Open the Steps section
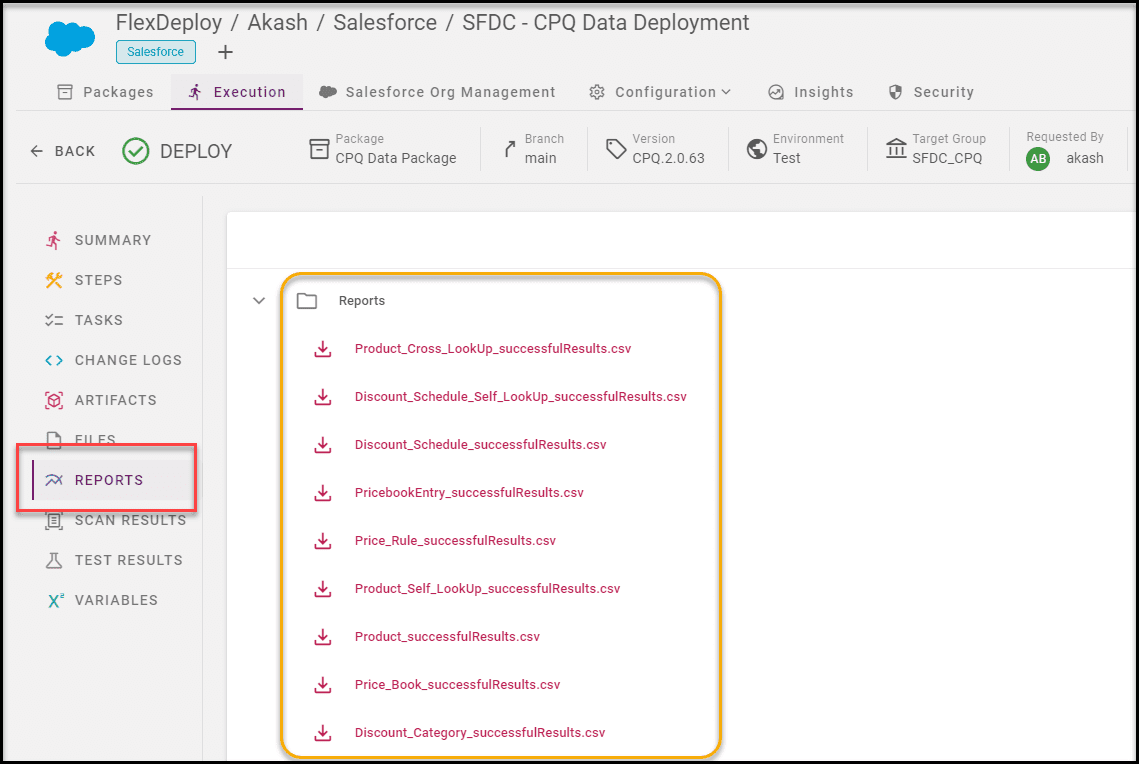 coord(84,280)
